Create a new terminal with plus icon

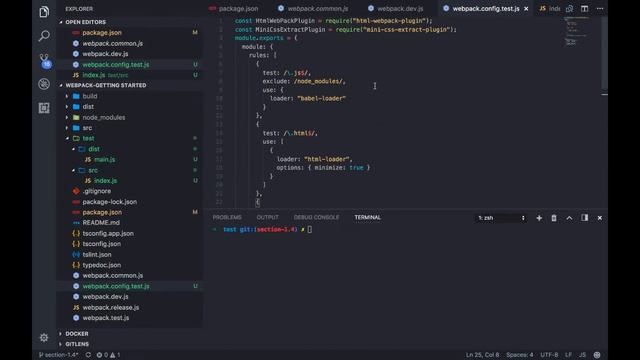click(539, 218)
